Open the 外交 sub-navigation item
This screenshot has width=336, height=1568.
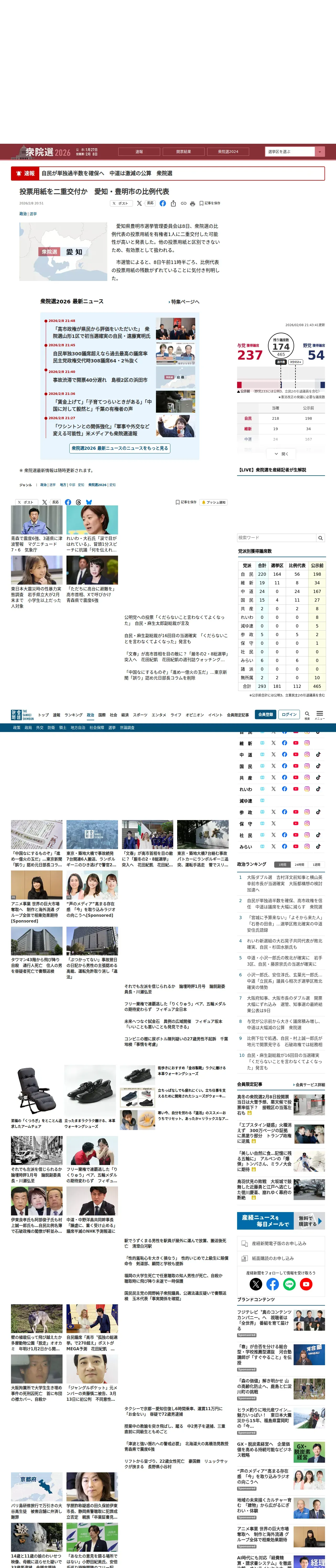(40, 727)
